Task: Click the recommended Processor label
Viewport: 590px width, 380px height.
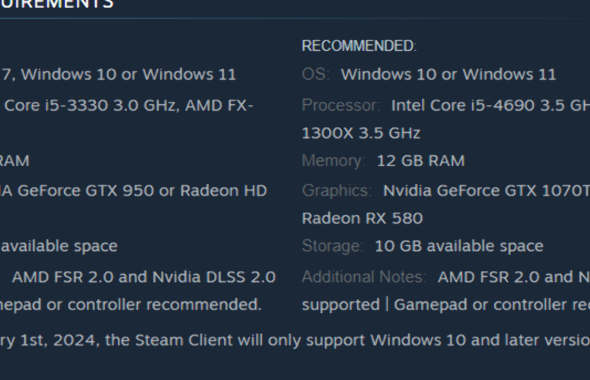Action: tap(341, 105)
